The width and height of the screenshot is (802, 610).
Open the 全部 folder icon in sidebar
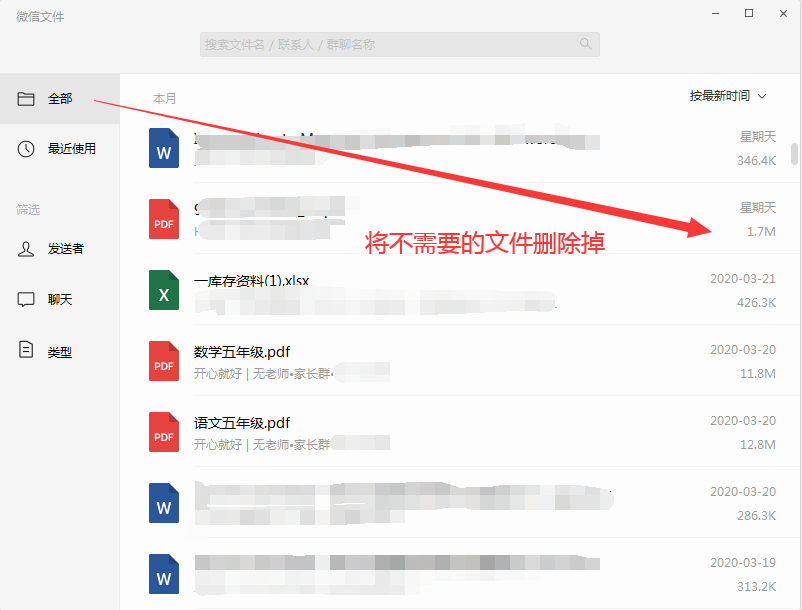click(x=26, y=99)
